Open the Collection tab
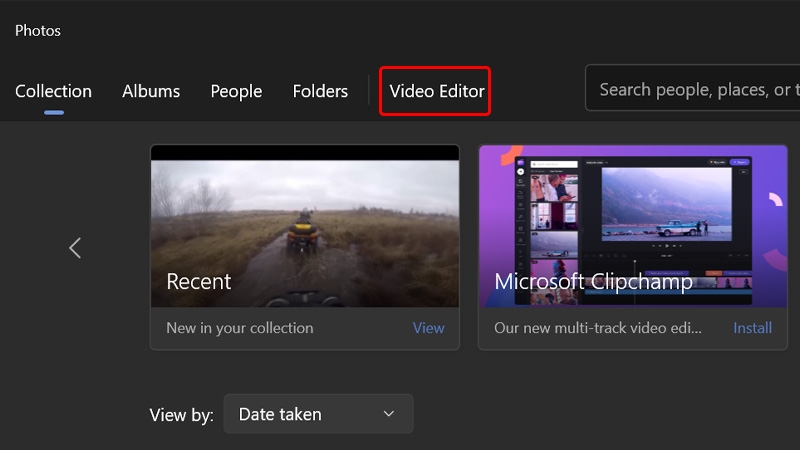This screenshot has height=450, width=800. (54, 91)
